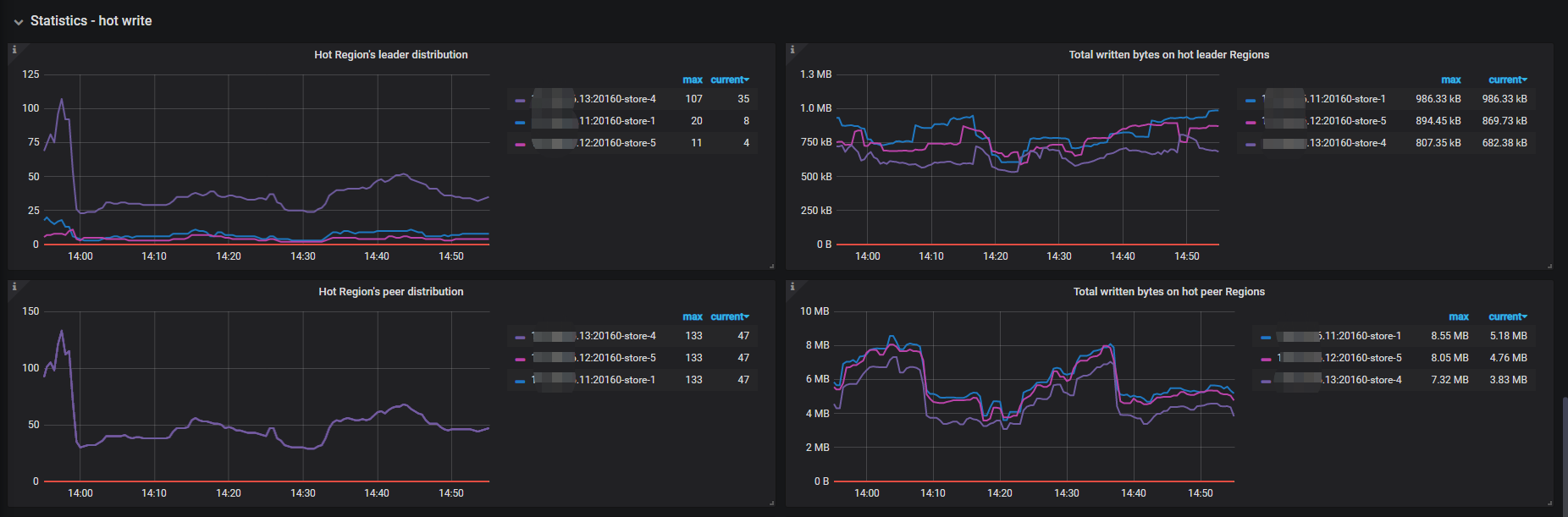Sort leader distribution legend by current column
The height and width of the screenshot is (517, 1568).
tap(728, 80)
